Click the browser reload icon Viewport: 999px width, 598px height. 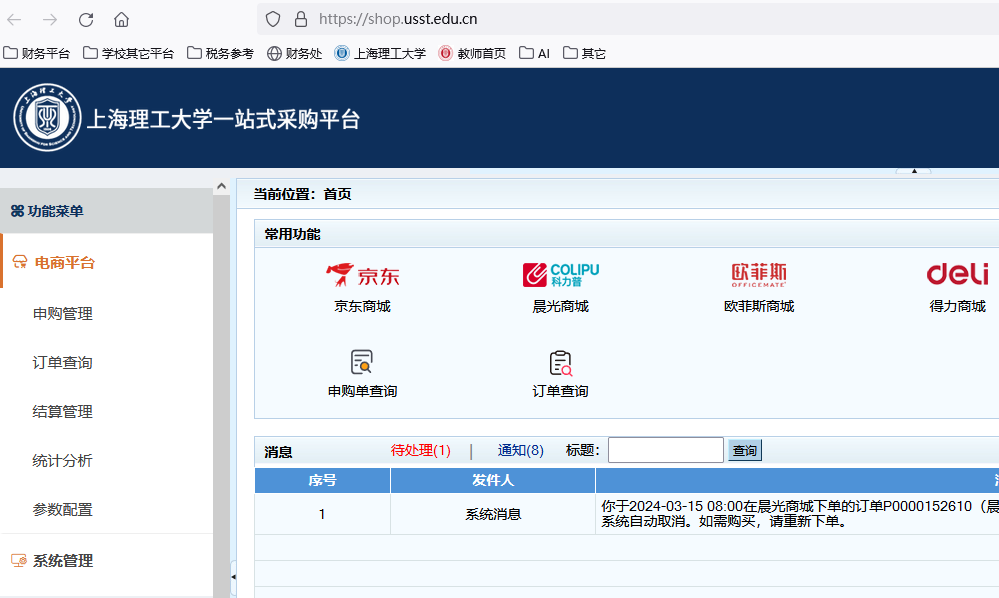click(x=86, y=19)
